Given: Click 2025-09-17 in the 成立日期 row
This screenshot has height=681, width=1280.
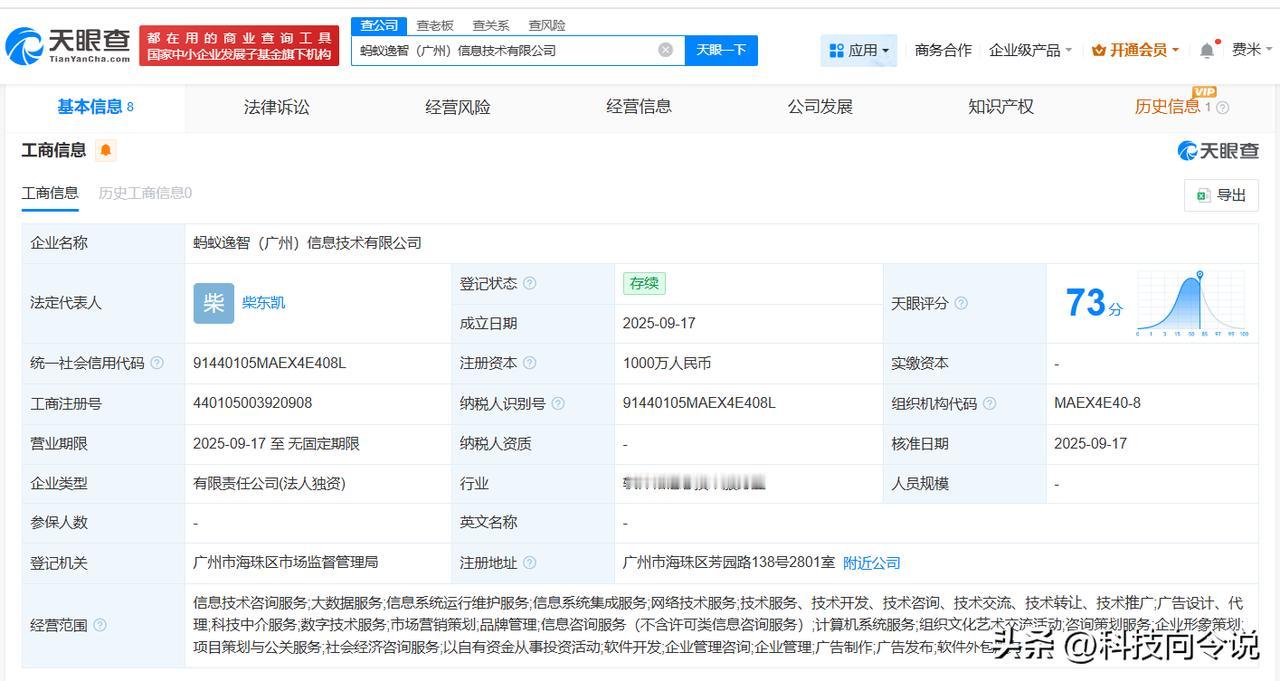Looking at the screenshot, I should (x=659, y=323).
